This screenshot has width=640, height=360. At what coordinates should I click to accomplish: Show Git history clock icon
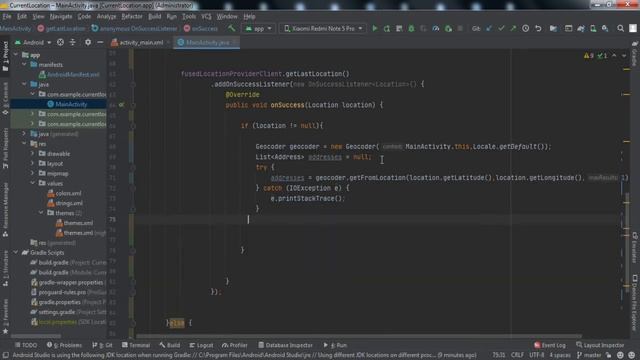(526, 28)
